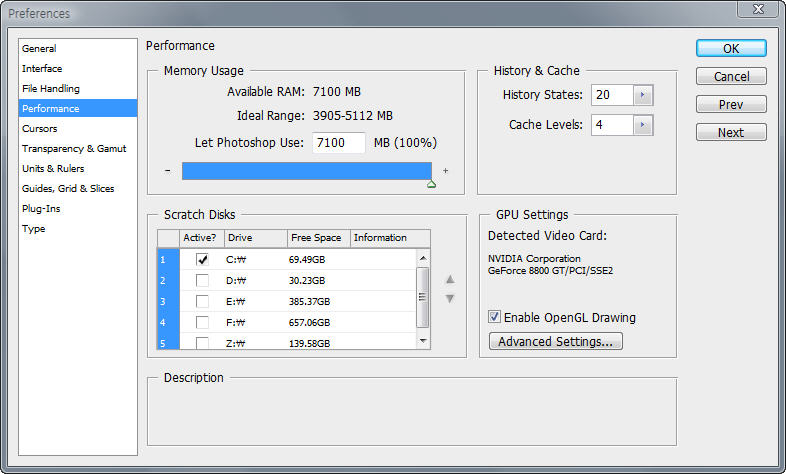Click the memory usage slider handle
The image size is (786, 474).
click(431, 184)
